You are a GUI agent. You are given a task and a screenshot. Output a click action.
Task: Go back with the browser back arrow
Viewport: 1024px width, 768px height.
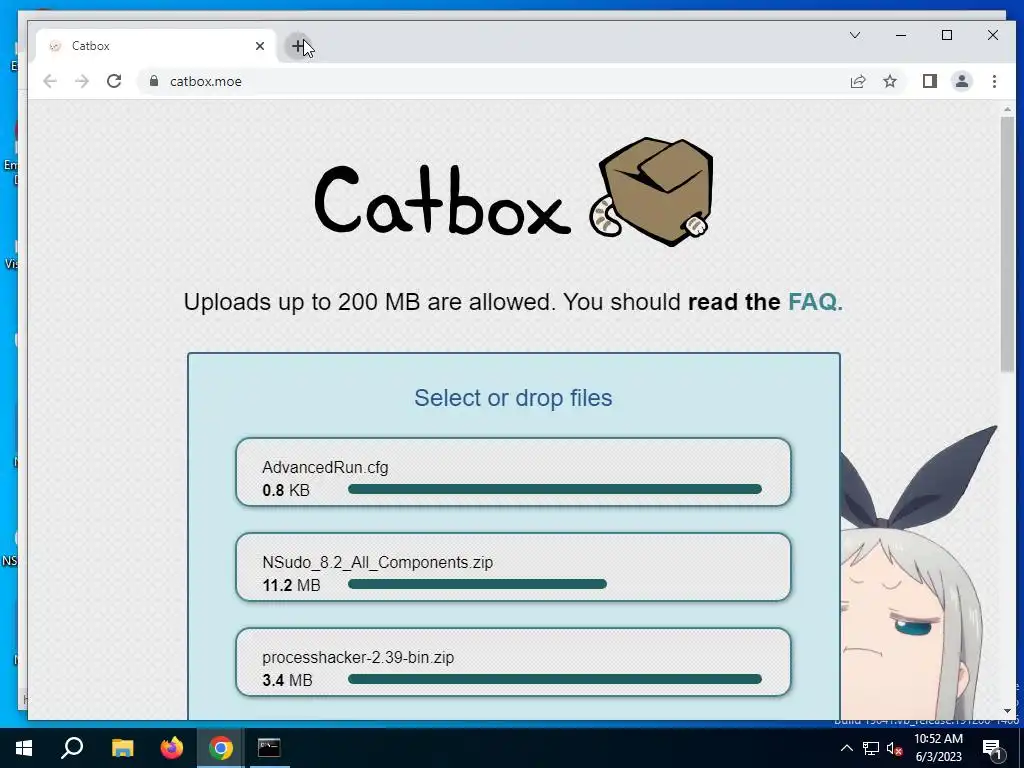(50, 81)
